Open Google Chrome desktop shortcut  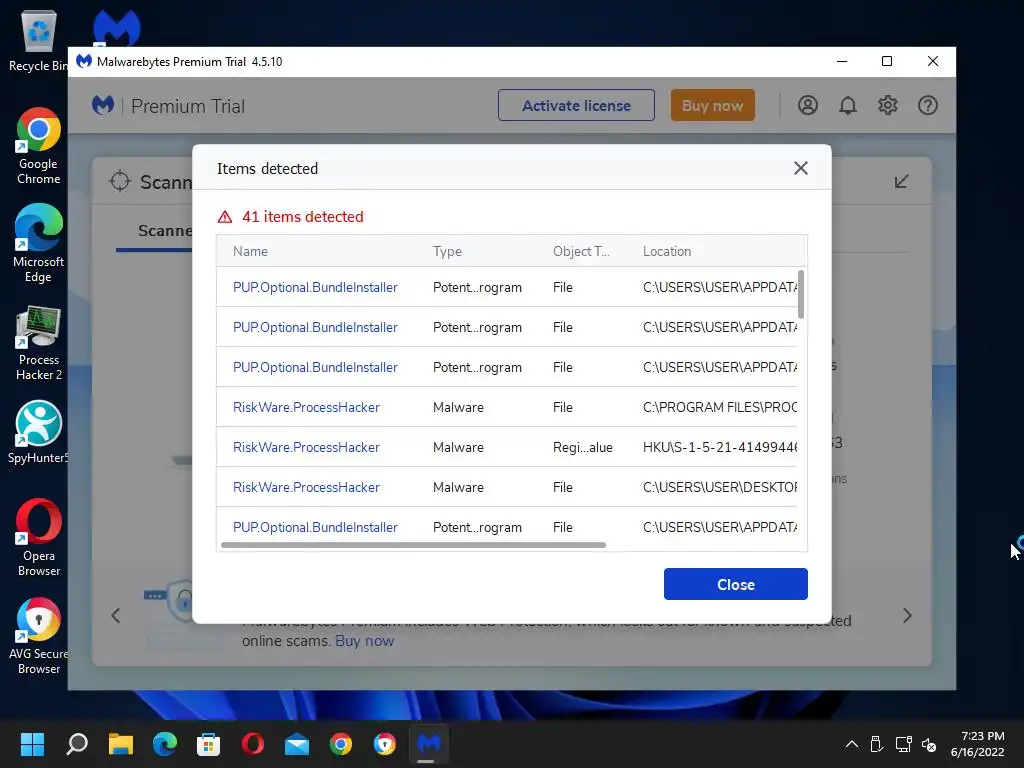click(39, 146)
